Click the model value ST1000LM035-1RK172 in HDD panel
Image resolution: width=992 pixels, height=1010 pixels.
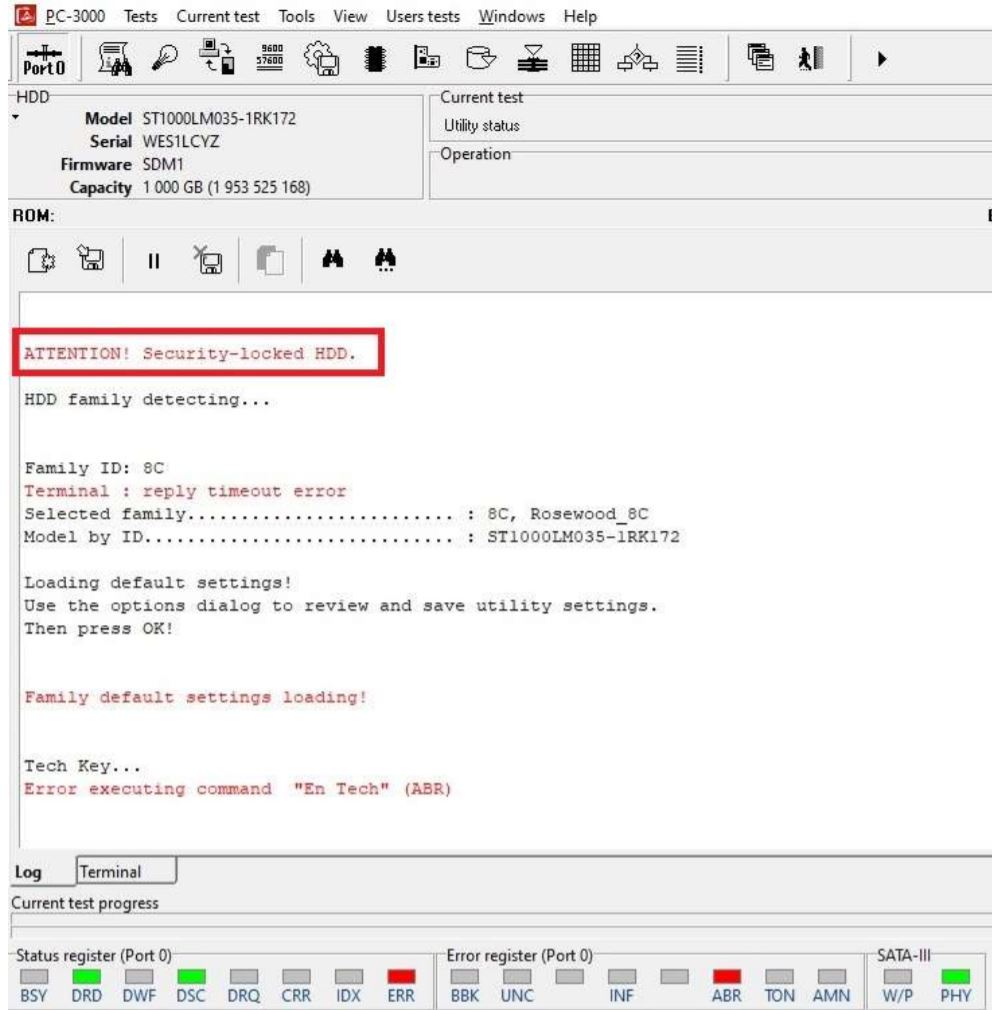pyautogui.click(x=219, y=119)
